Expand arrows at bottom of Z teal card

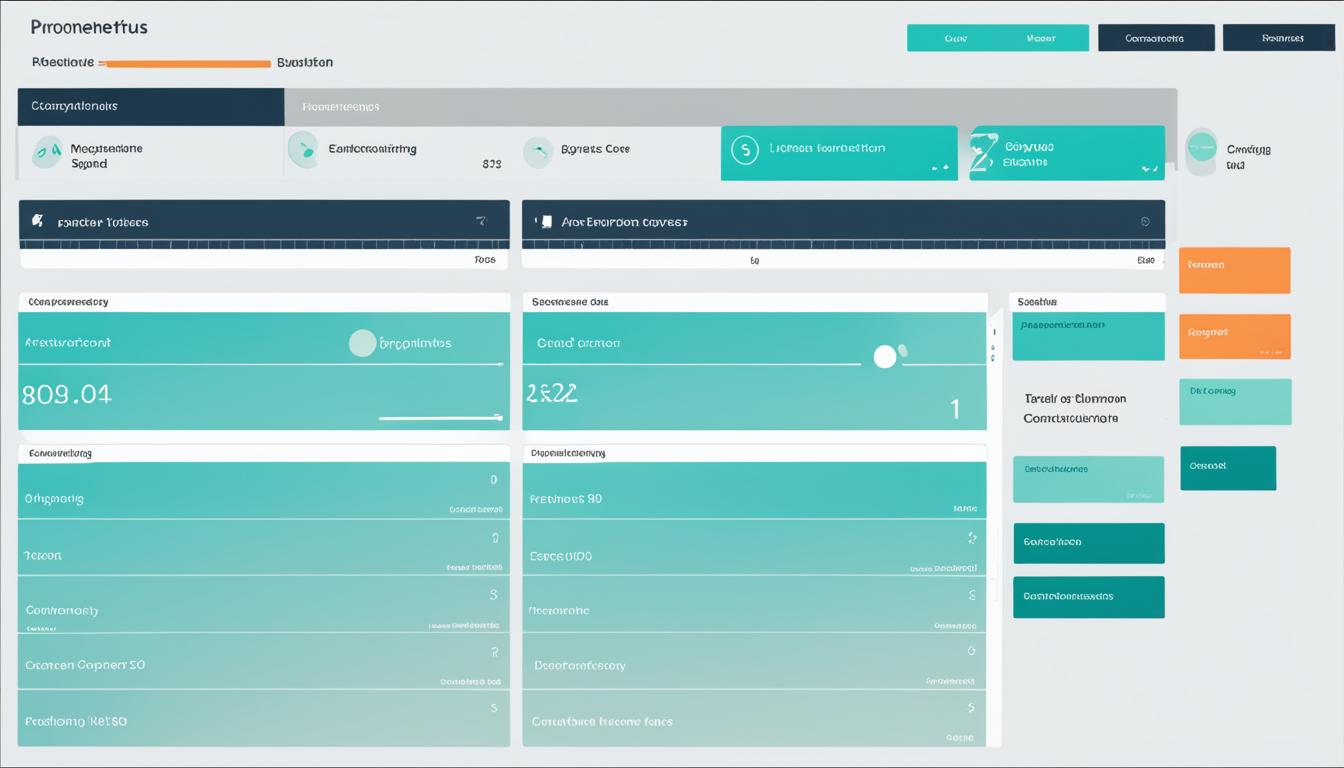point(1146,169)
